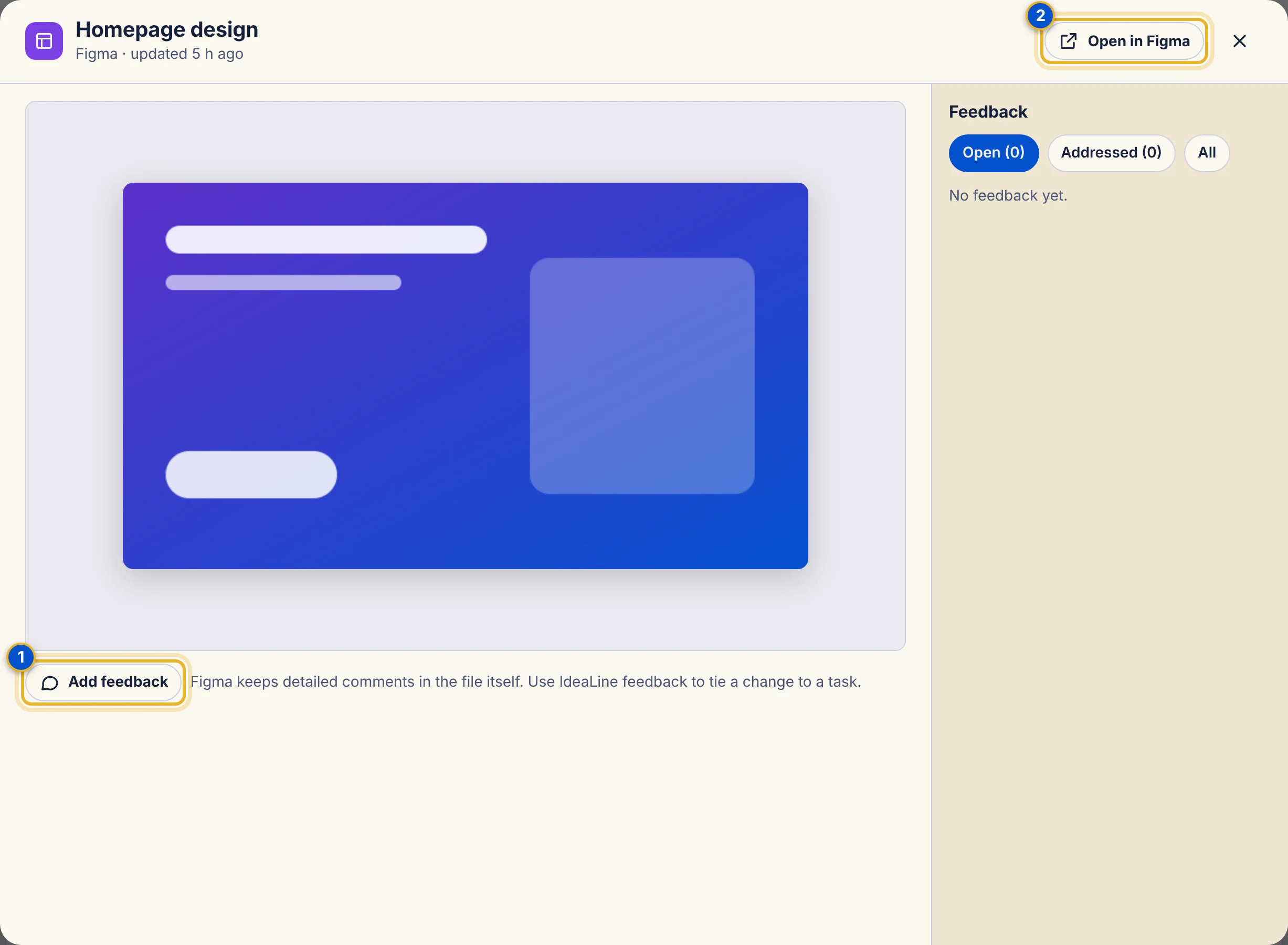Open the design in Figma
1288x945 pixels.
(x=1124, y=40)
